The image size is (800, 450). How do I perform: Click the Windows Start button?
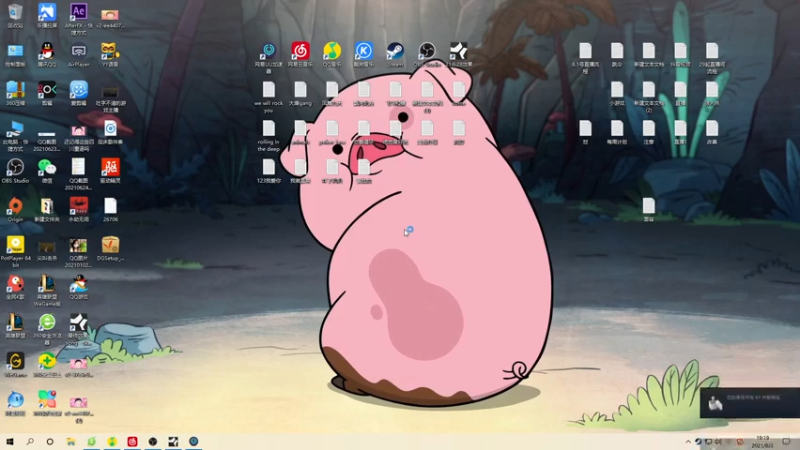click(x=9, y=441)
